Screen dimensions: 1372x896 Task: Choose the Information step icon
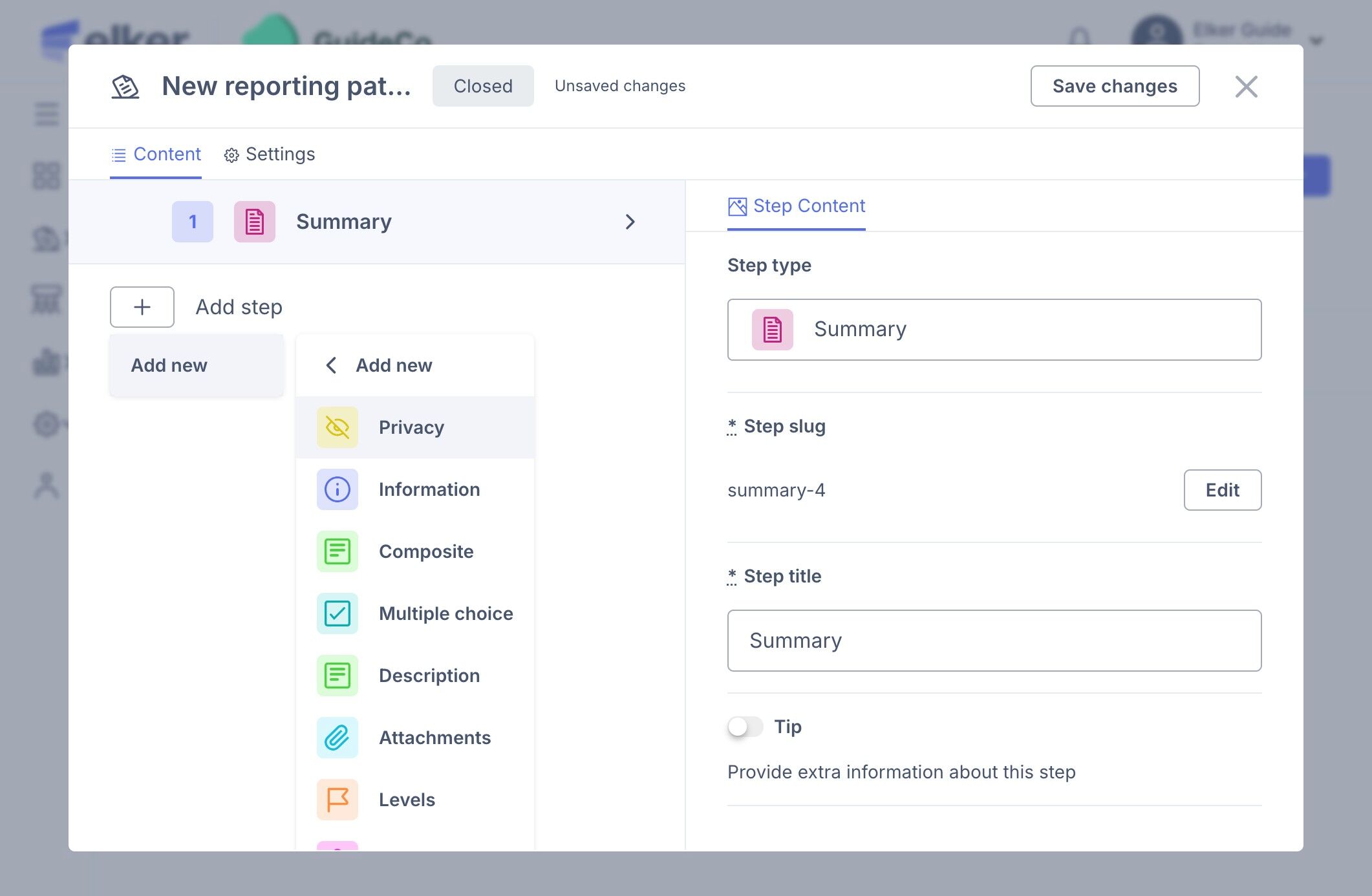(x=337, y=489)
